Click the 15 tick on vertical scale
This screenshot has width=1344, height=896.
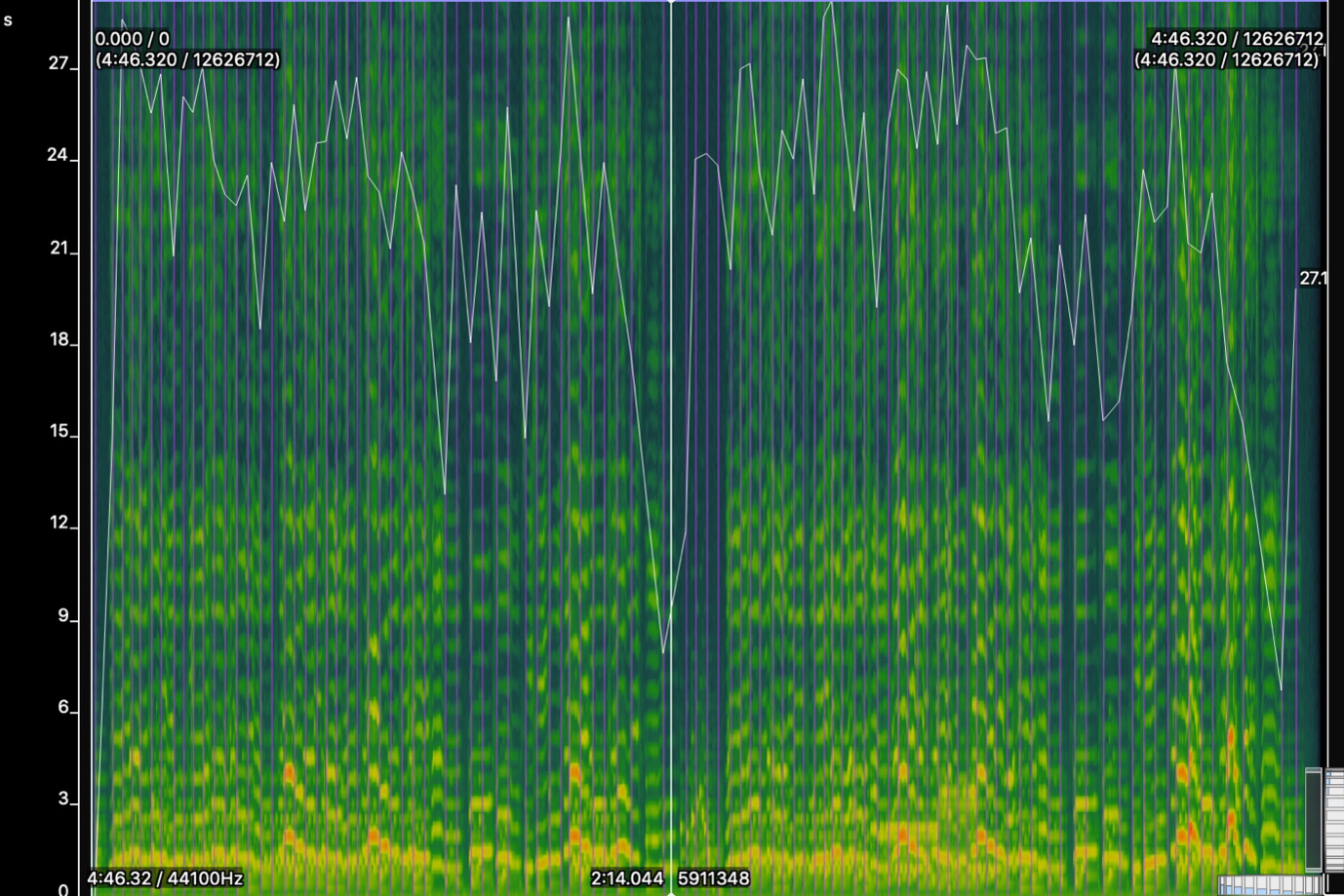(59, 431)
